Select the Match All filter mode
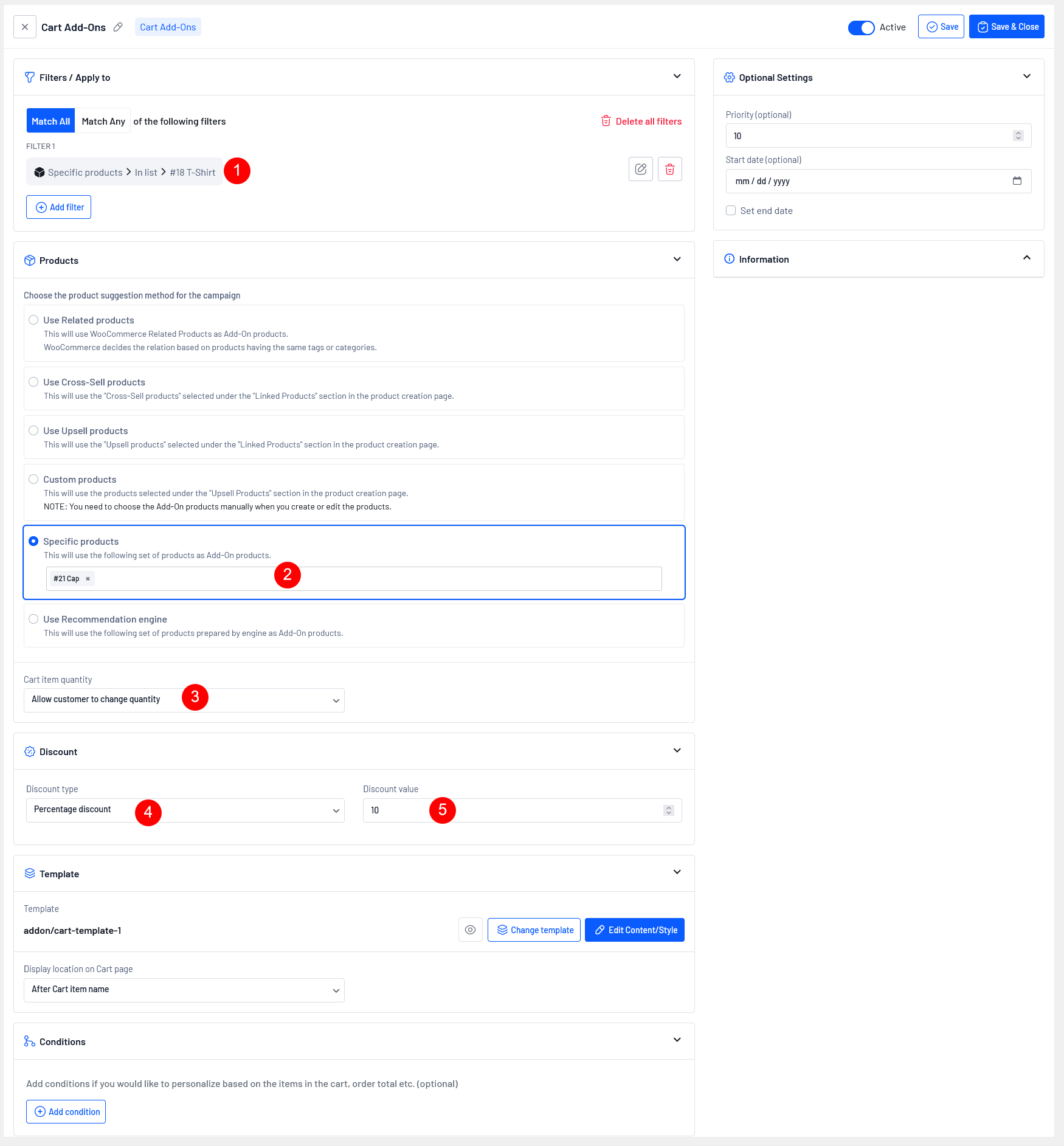This screenshot has width=1064, height=1146. coord(50,121)
